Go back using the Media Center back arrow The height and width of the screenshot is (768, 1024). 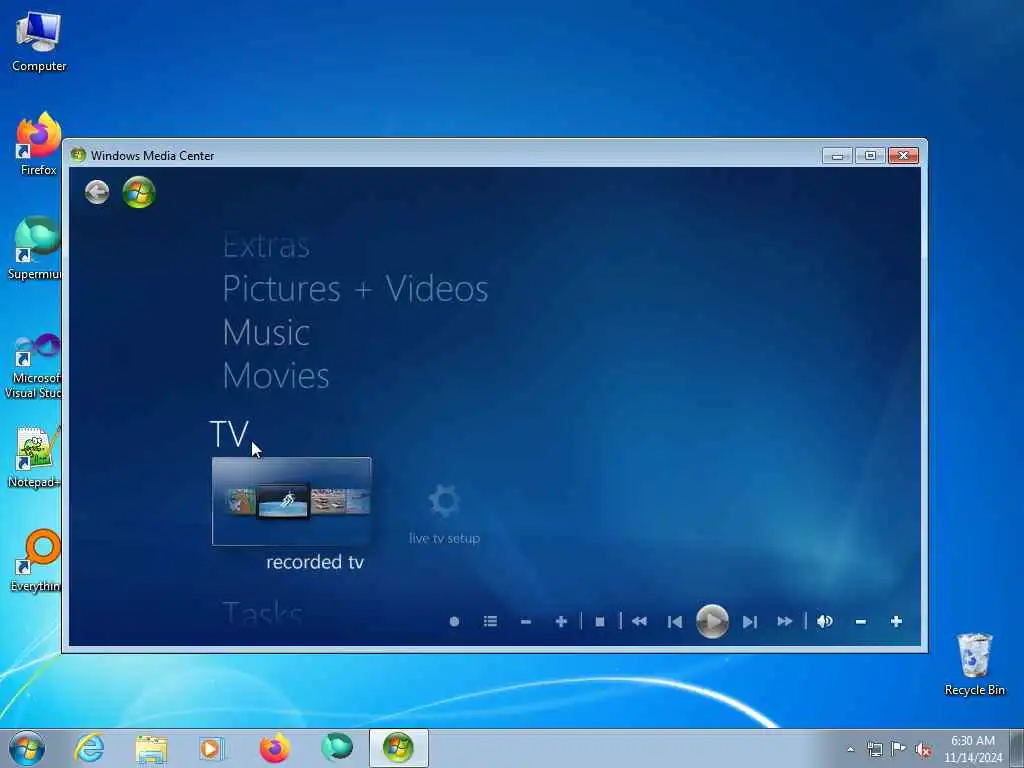(97, 192)
